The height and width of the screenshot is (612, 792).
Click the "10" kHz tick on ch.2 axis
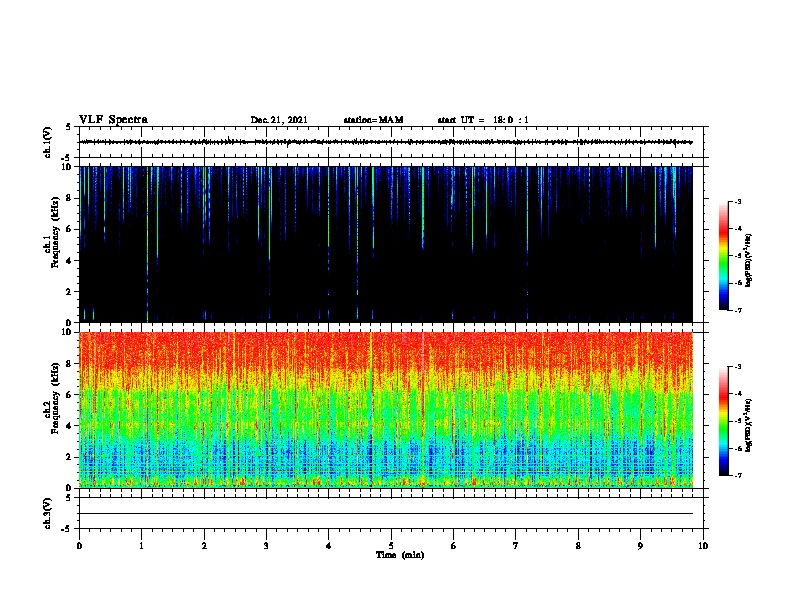point(68,332)
